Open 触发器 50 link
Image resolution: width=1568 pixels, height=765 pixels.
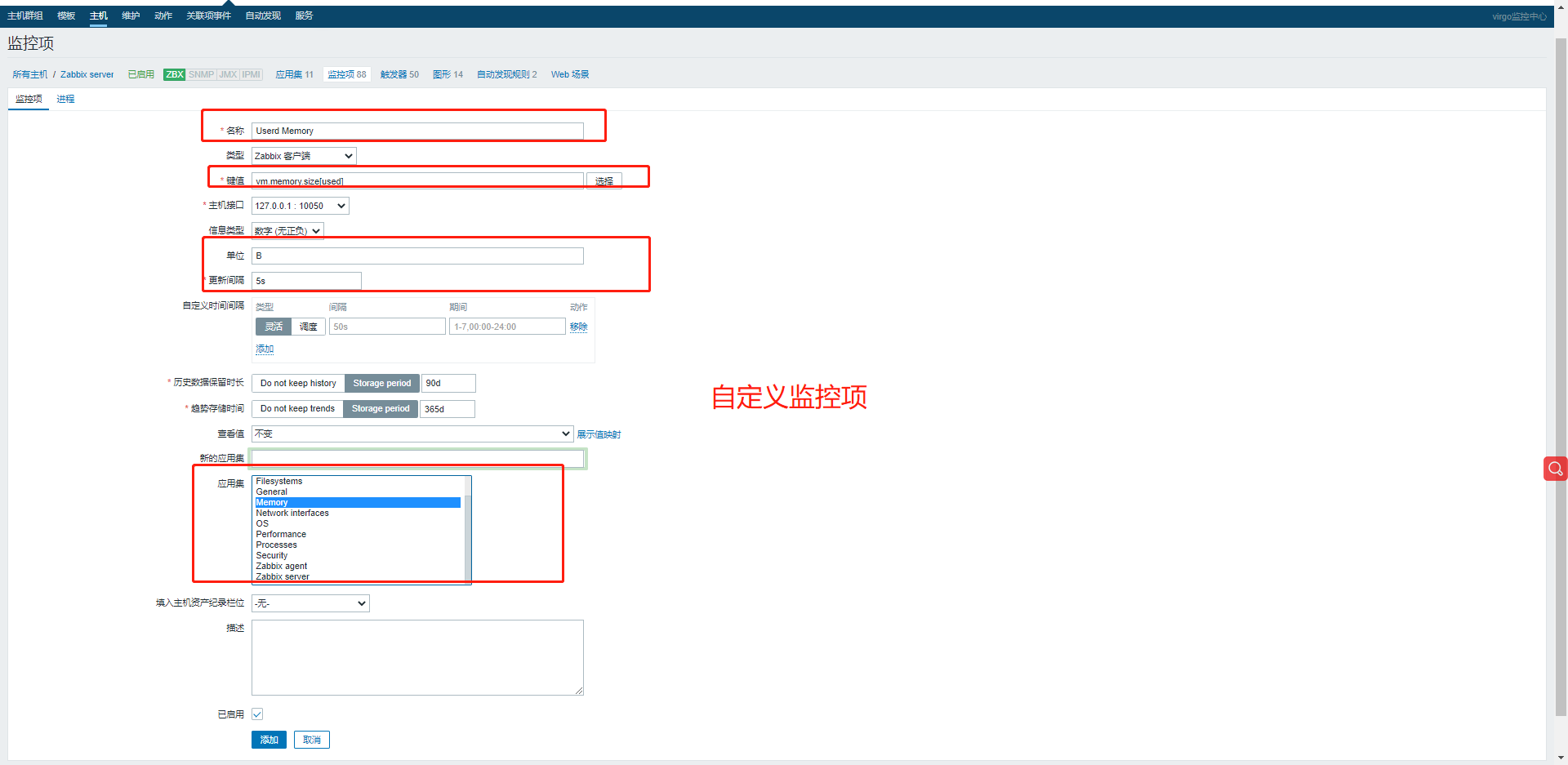click(x=399, y=74)
